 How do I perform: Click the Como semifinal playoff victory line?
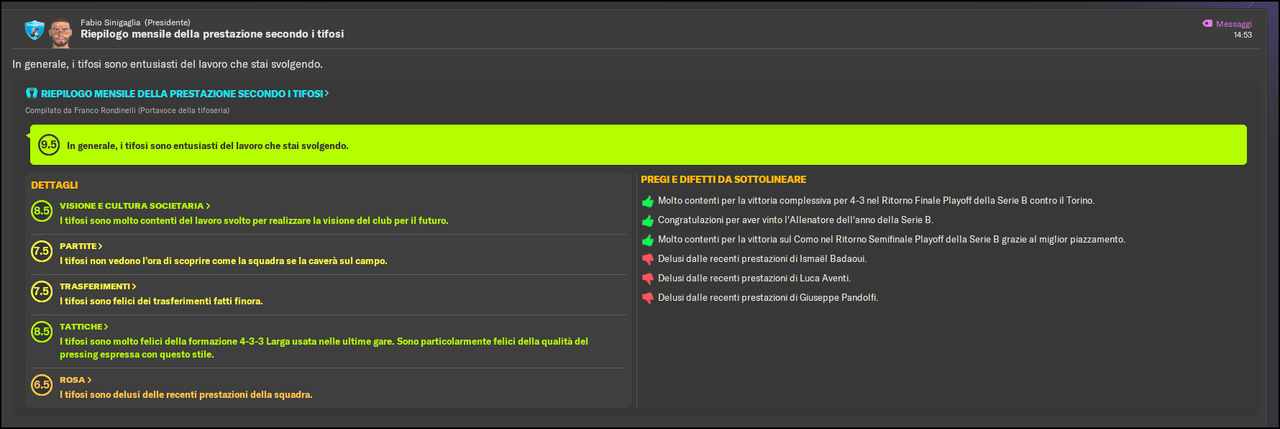[x=892, y=239]
